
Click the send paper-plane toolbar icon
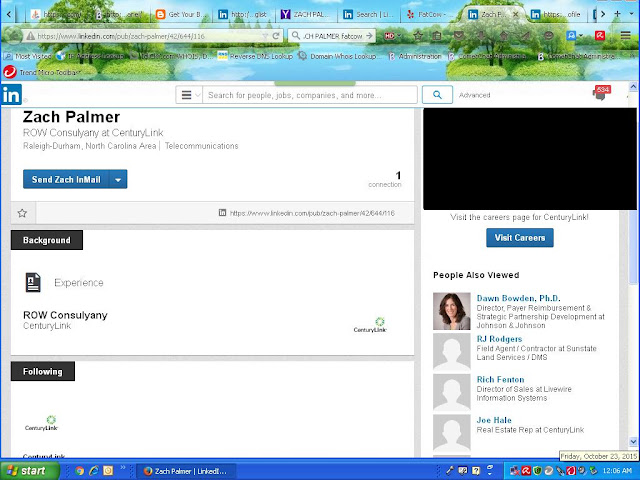pos(526,36)
